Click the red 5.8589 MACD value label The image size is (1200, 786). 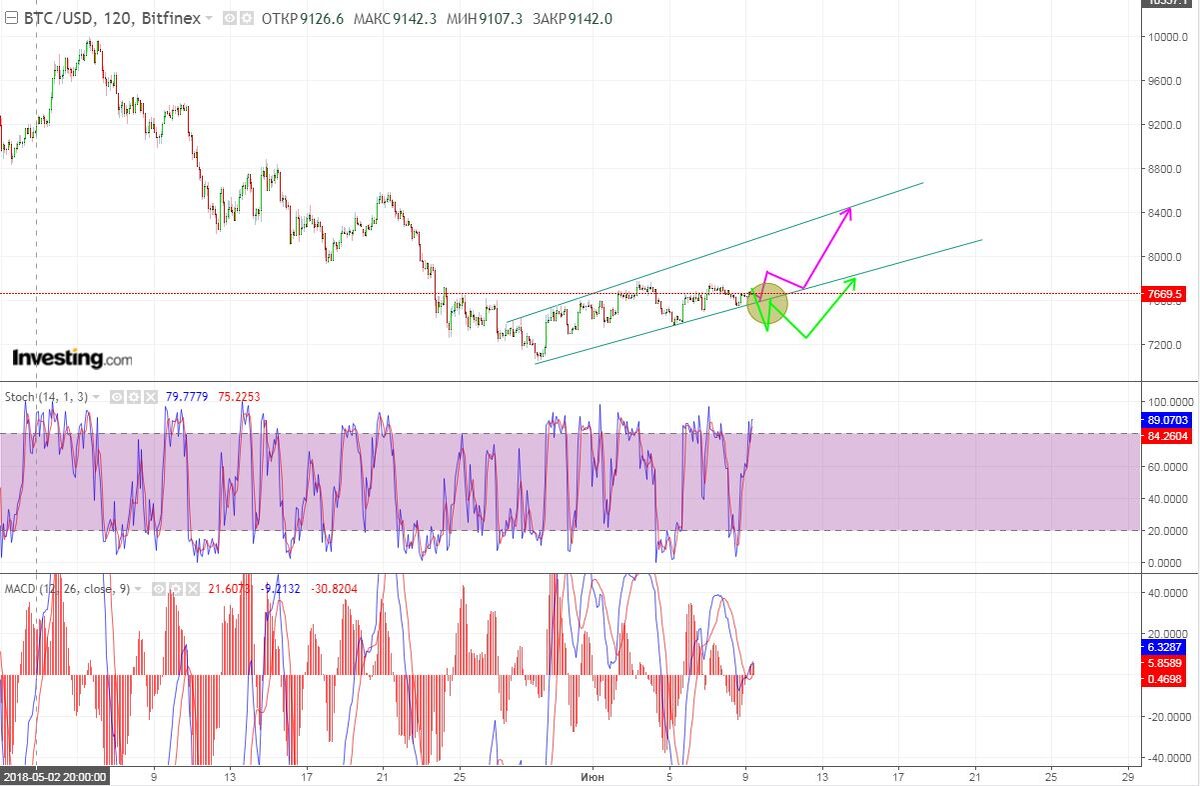tap(1164, 663)
